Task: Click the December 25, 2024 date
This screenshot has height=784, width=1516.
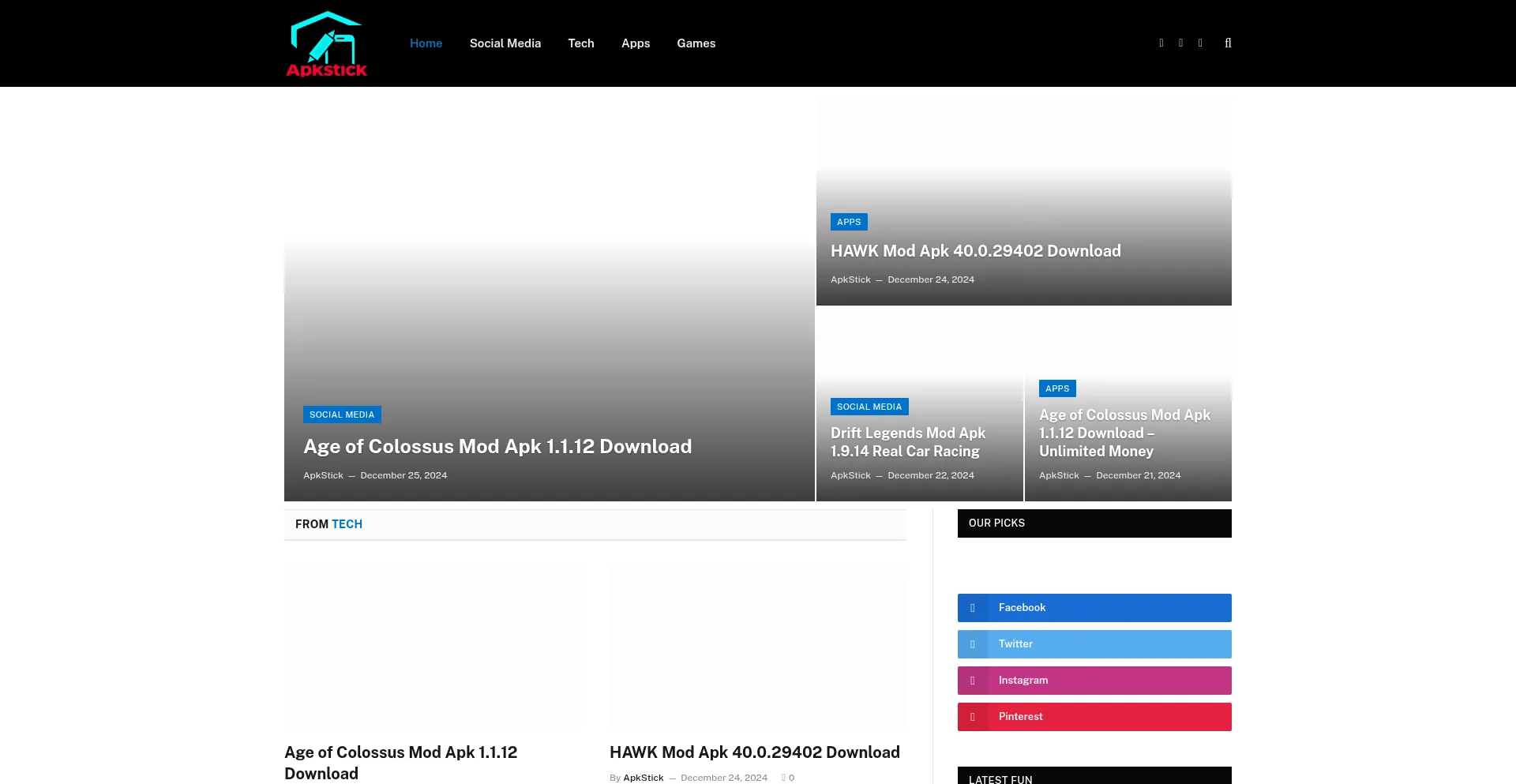Action: click(x=403, y=475)
